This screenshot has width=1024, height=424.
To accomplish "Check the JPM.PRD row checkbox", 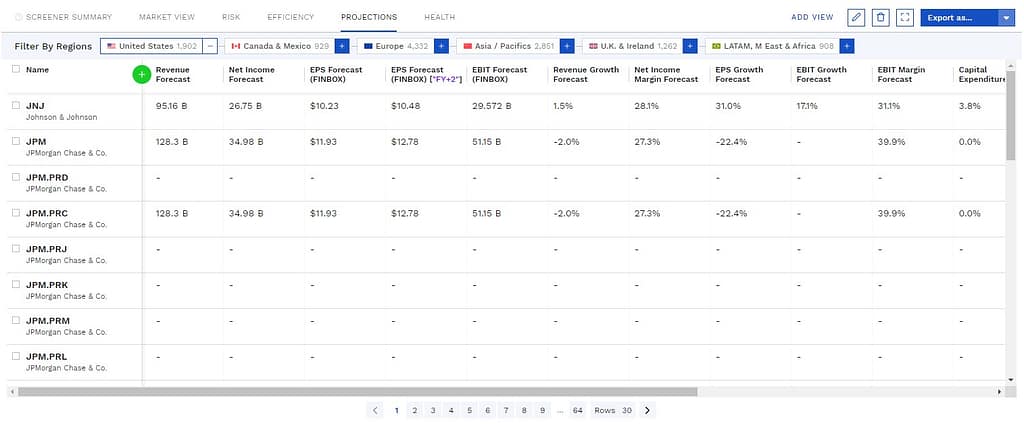I will 16,177.
